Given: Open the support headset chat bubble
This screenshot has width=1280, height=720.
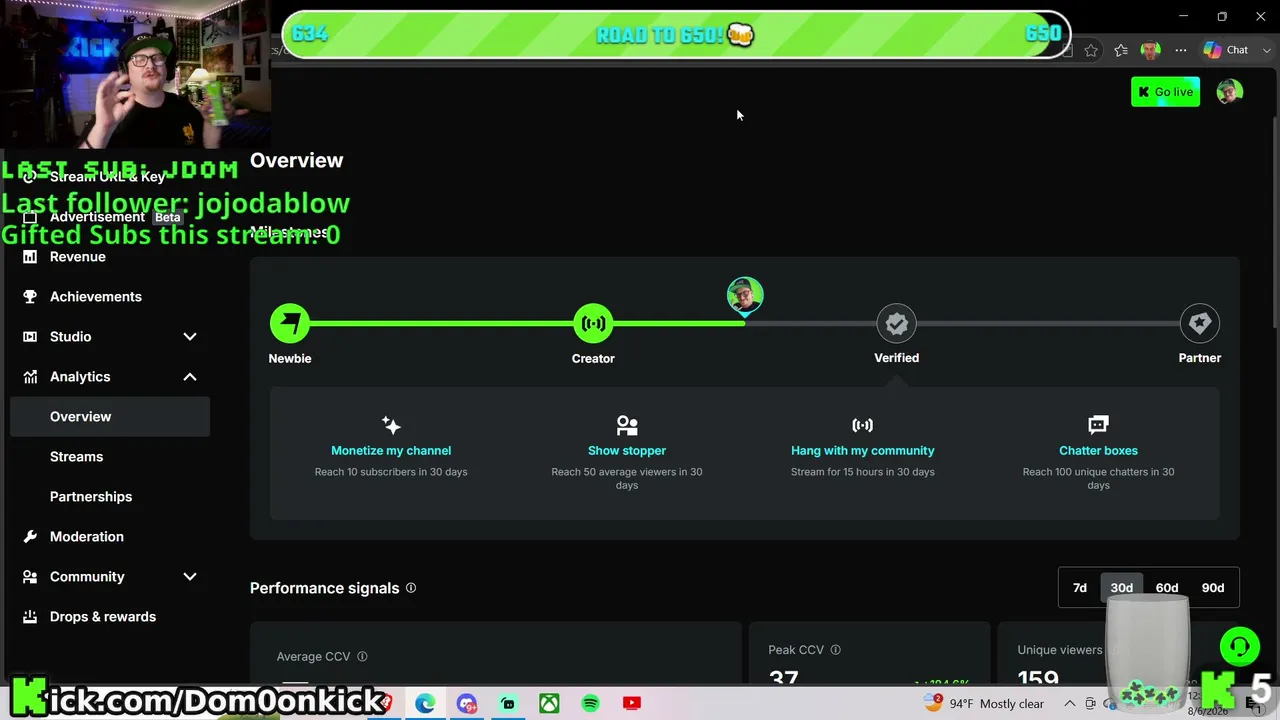Looking at the screenshot, I should (x=1239, y=647).
